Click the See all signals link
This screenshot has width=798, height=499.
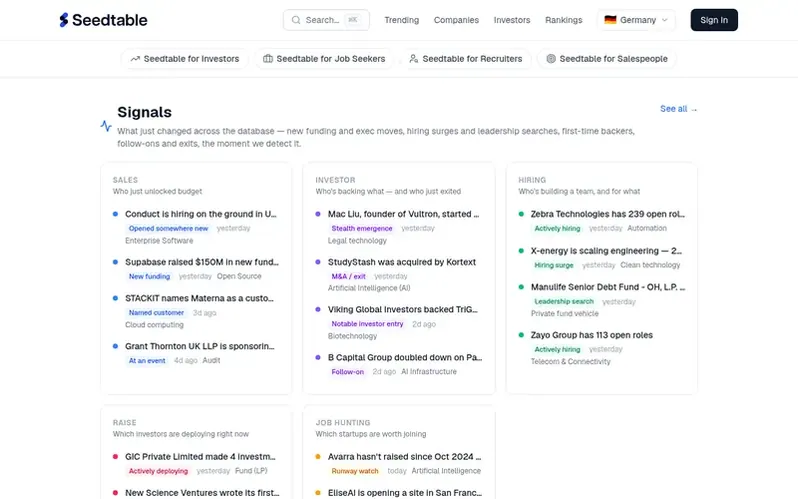pos(678,108)
